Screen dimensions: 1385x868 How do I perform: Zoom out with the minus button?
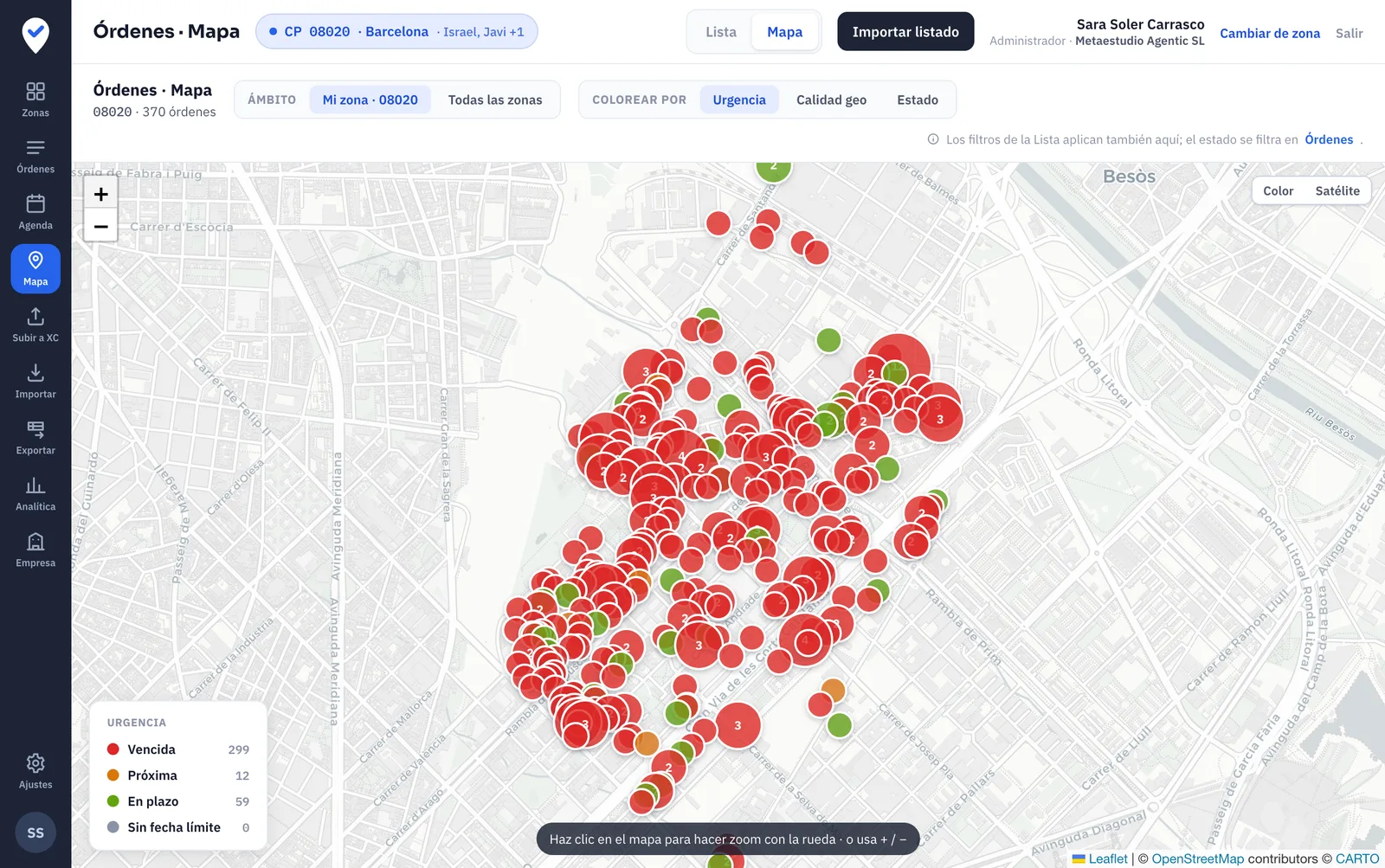101,227
